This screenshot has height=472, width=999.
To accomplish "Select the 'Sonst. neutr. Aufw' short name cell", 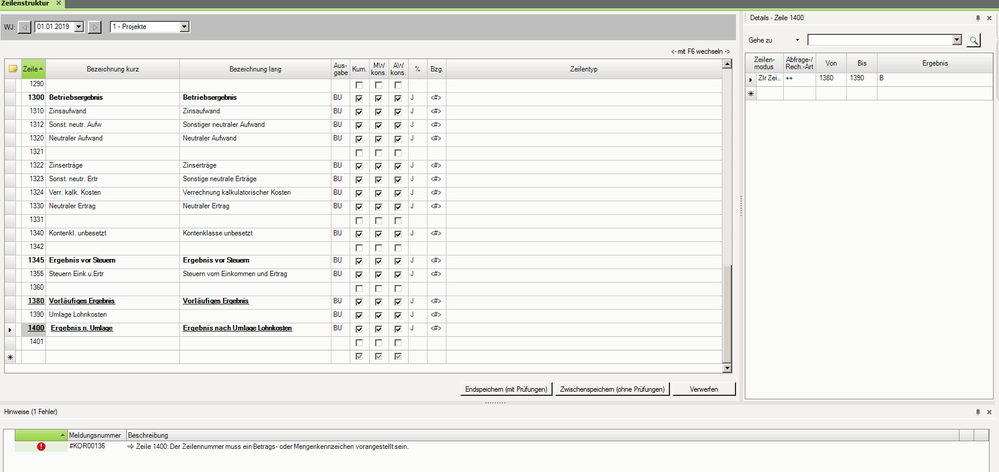I will pos(112,125).
